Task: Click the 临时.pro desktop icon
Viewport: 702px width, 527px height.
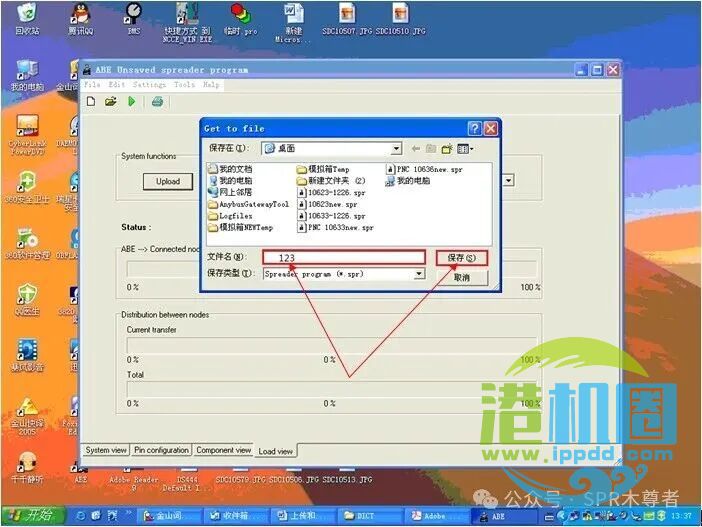Action: pyautogui.click(x=241, y=19)
